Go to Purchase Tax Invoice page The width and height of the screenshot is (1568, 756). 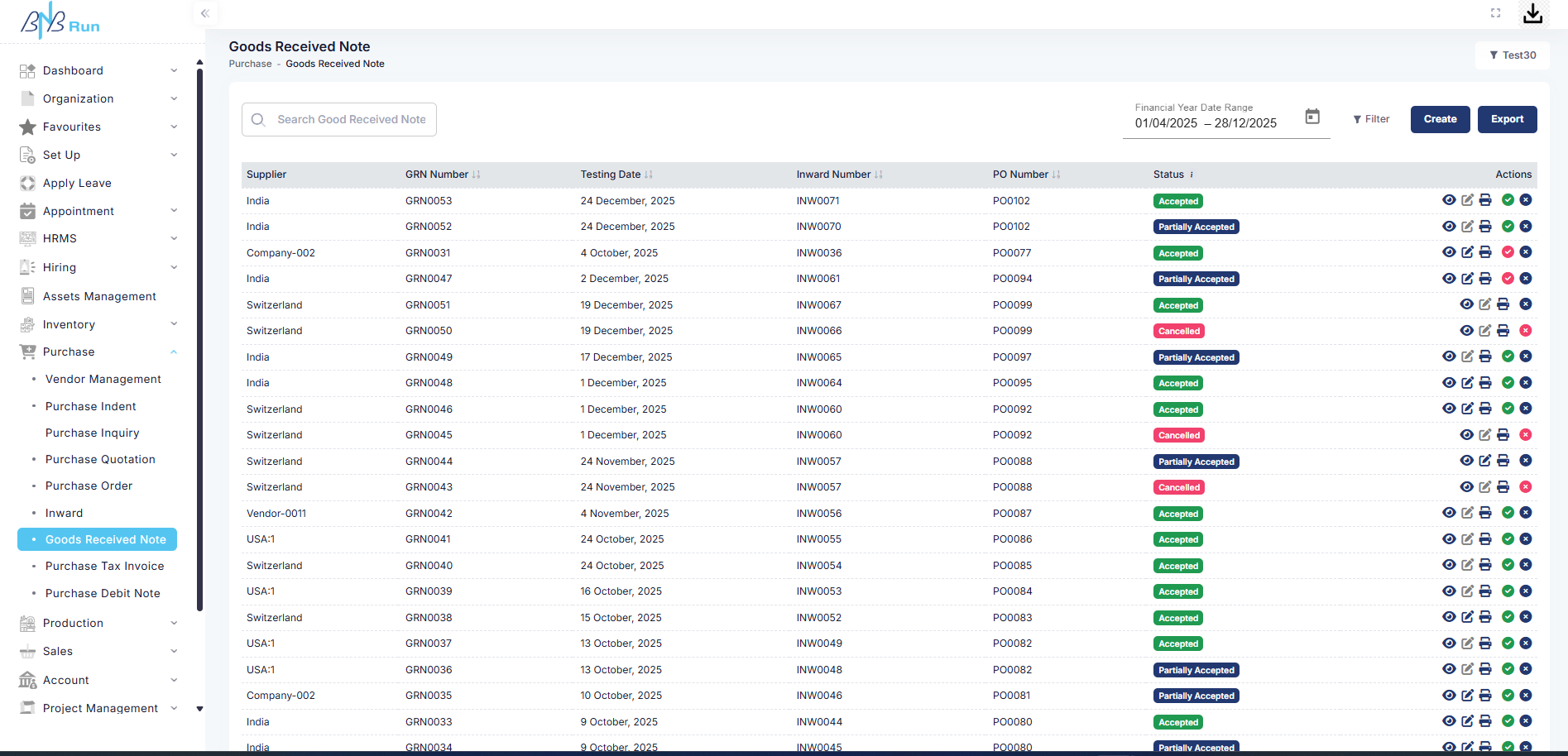coord(104,566)
